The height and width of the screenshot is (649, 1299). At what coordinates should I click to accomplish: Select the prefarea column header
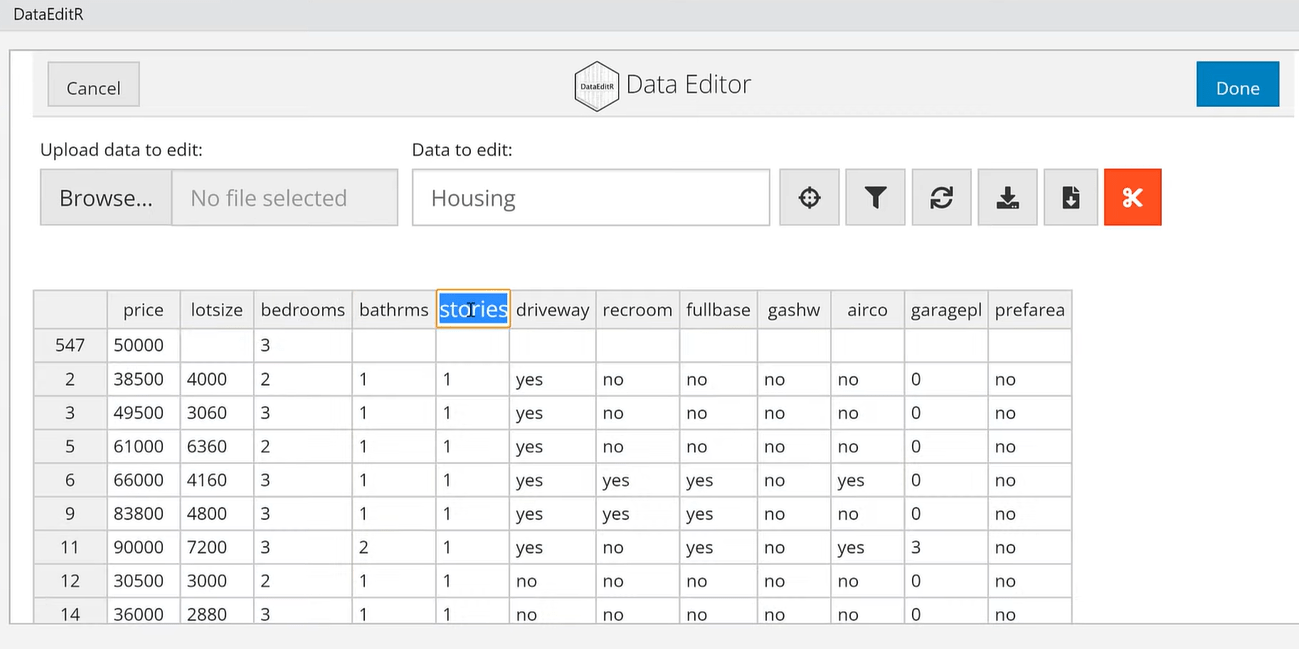point(1030,310)
